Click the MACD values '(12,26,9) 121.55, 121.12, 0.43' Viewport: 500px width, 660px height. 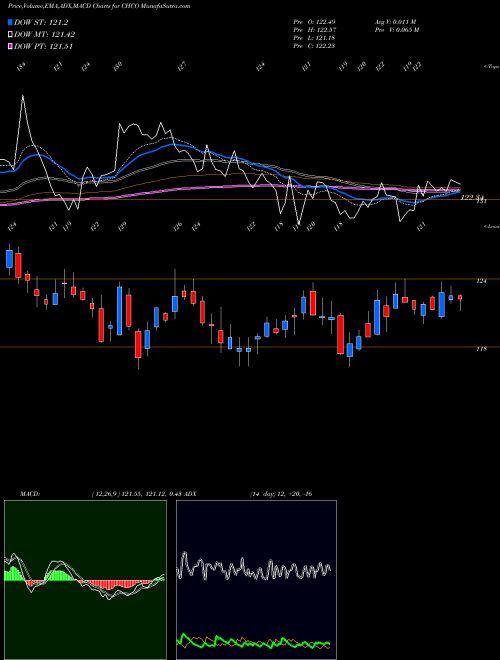coord(137,494)
